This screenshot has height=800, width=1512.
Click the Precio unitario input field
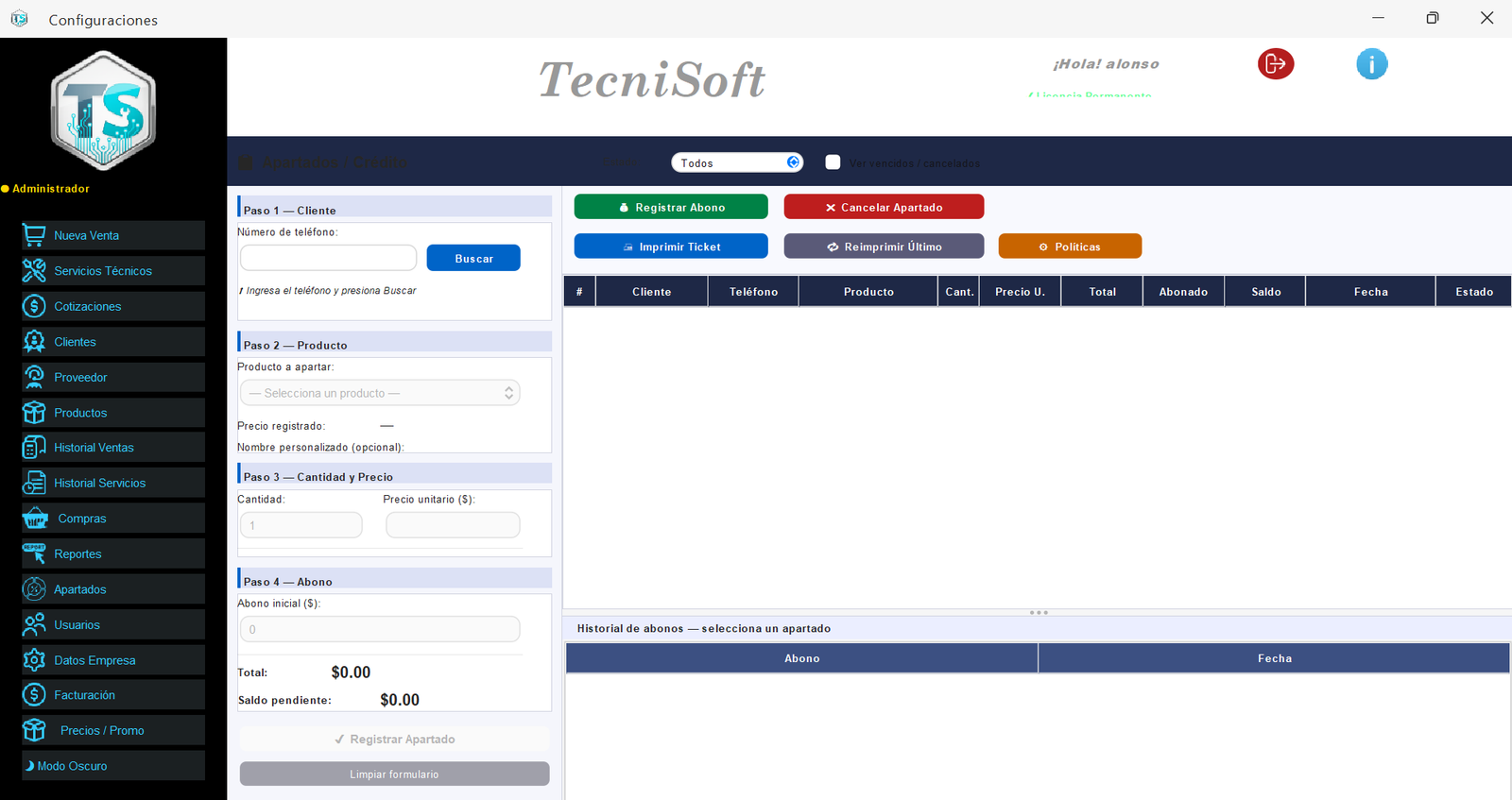[x=453, y=525]
